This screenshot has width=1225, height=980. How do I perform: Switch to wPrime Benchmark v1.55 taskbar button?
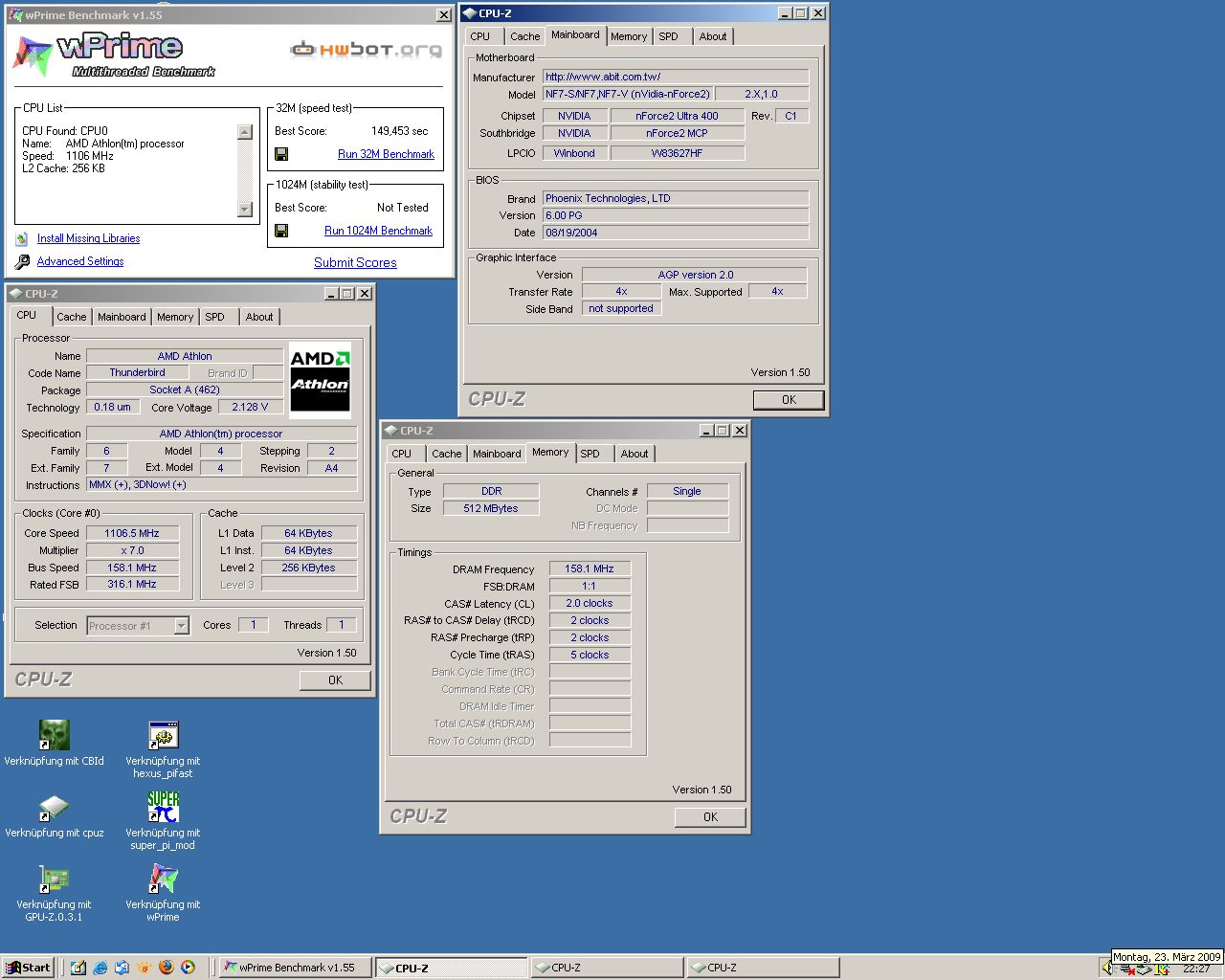tap(295, 968)
